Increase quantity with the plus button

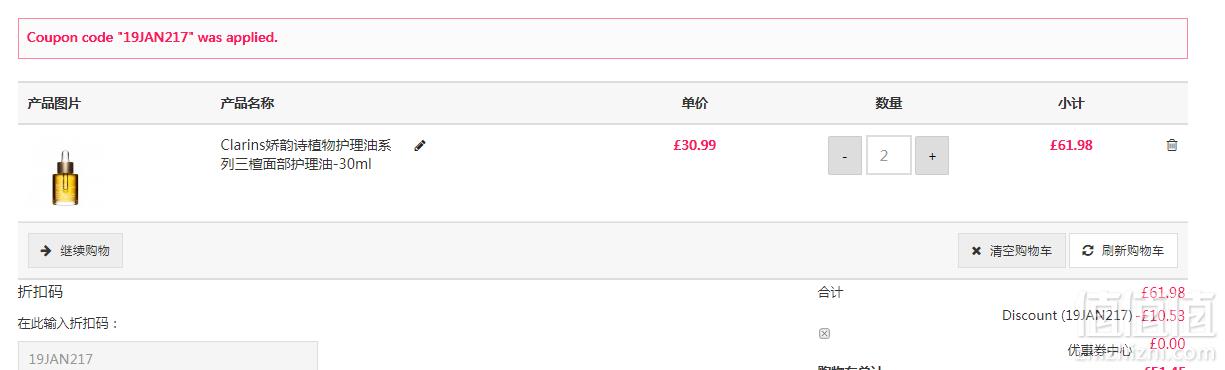(x=932, y=156)
